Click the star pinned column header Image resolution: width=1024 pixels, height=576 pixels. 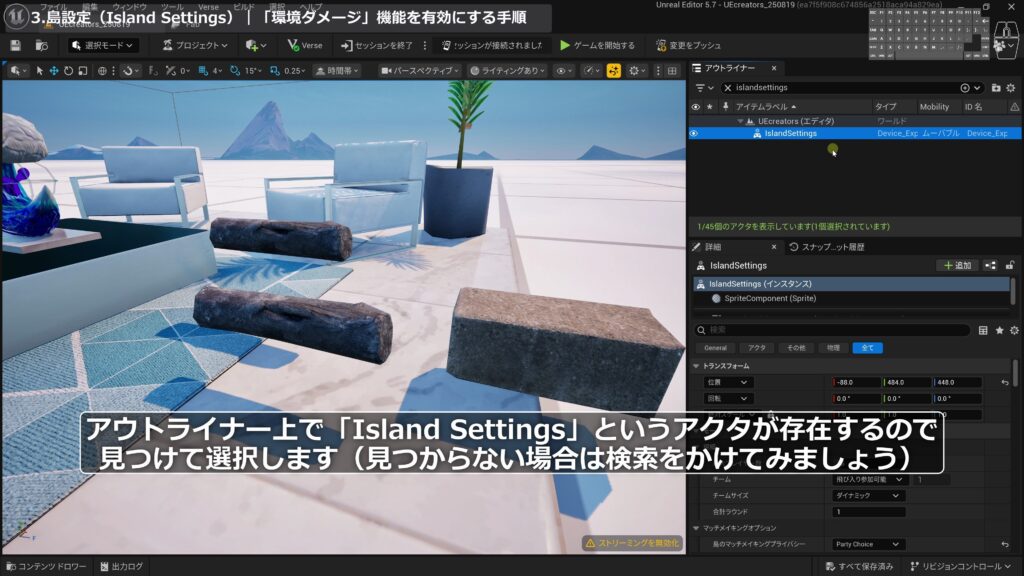710,106
